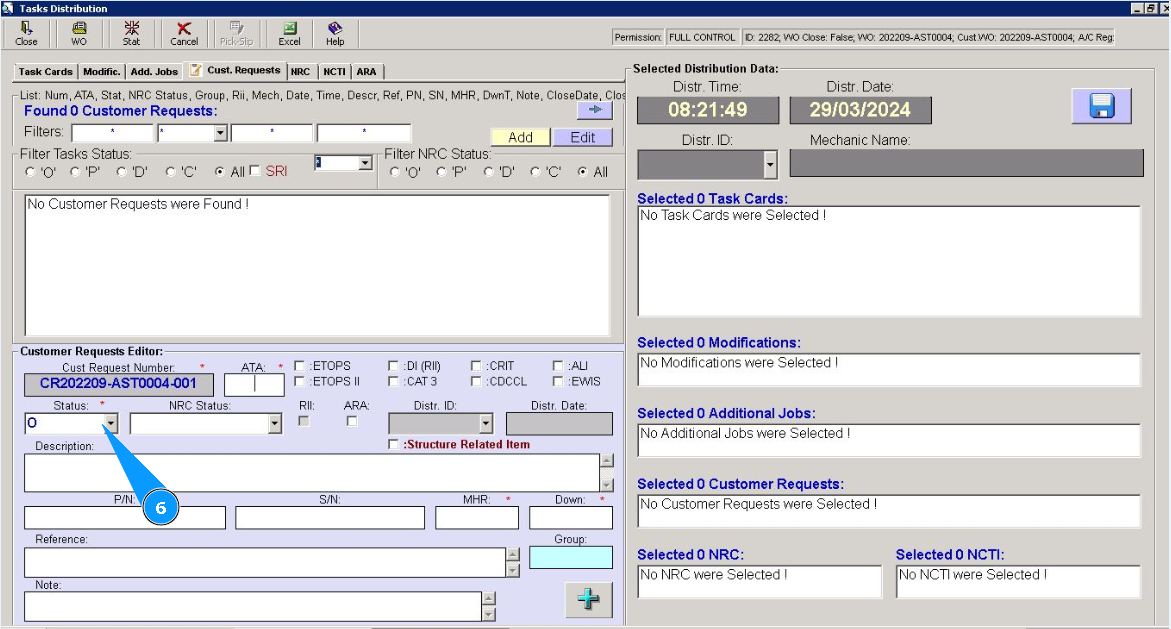Click the blue arrow next to list header
Image resolution: width=1171 pixels, height=629 pixels.
(594, 111)
